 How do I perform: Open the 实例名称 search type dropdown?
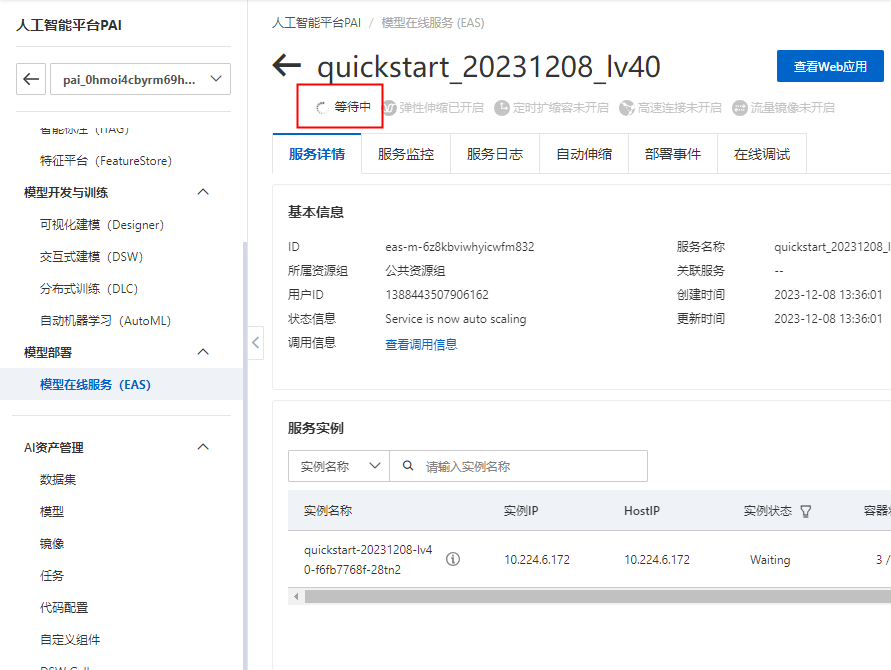tap(339, 466)
